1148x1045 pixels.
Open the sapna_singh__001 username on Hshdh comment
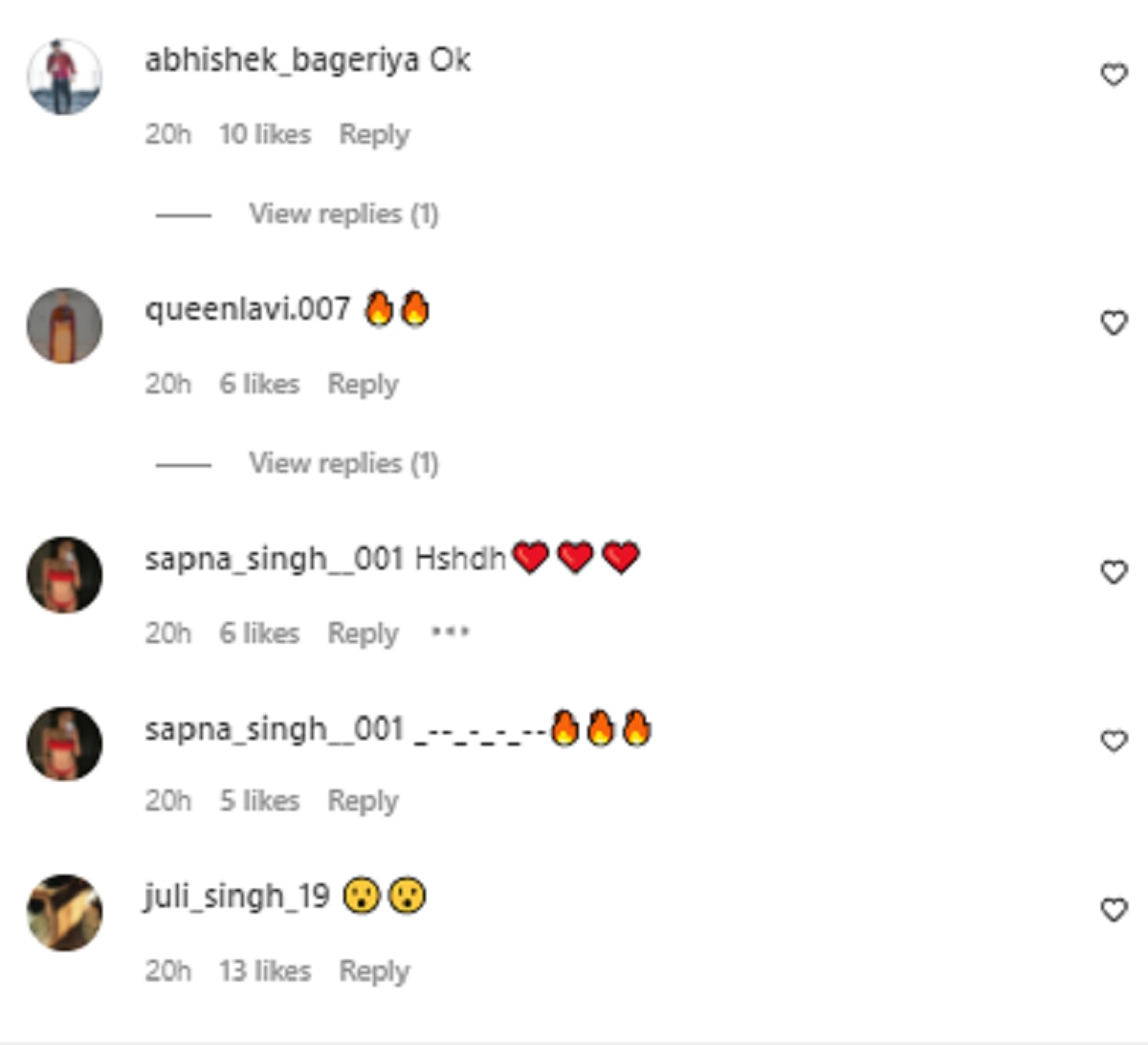275,558
